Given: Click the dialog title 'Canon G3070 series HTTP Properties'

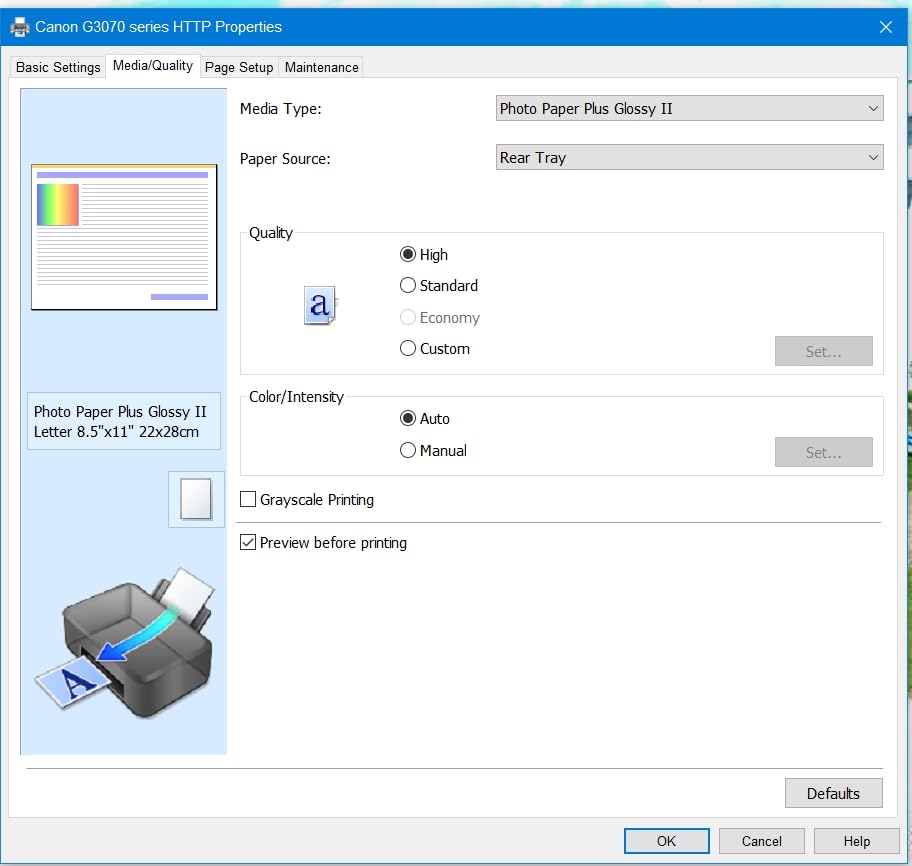Looking at the screenshot, I should [158, 27].
